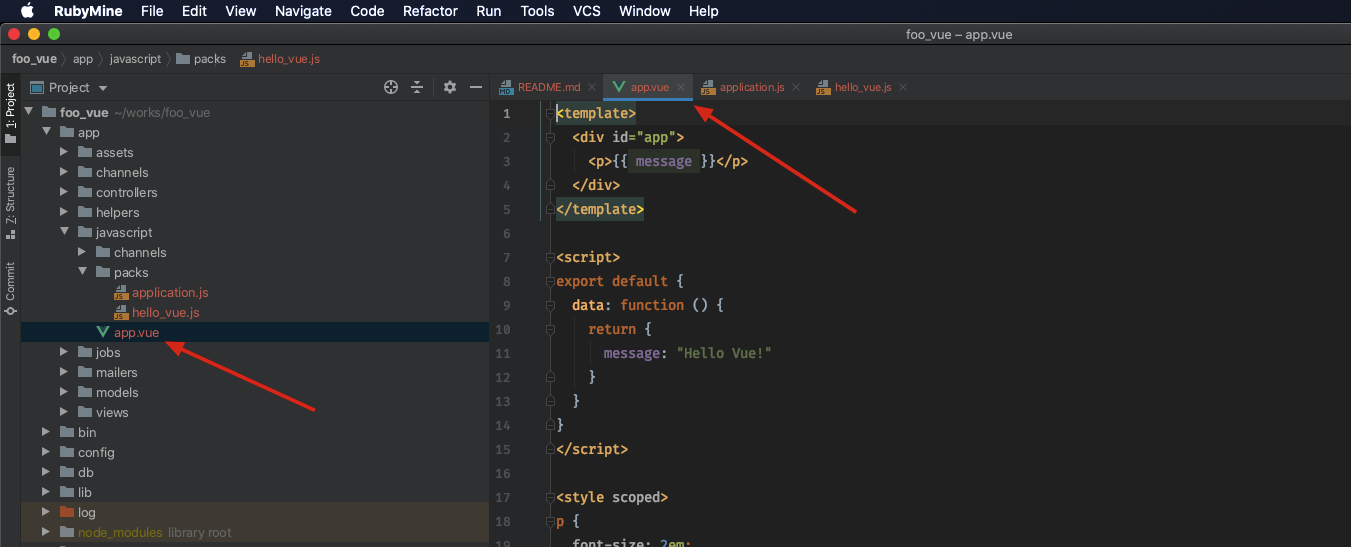1351x547 pixels.
Task: Hide the Project tool window
Action: point(476,87)
